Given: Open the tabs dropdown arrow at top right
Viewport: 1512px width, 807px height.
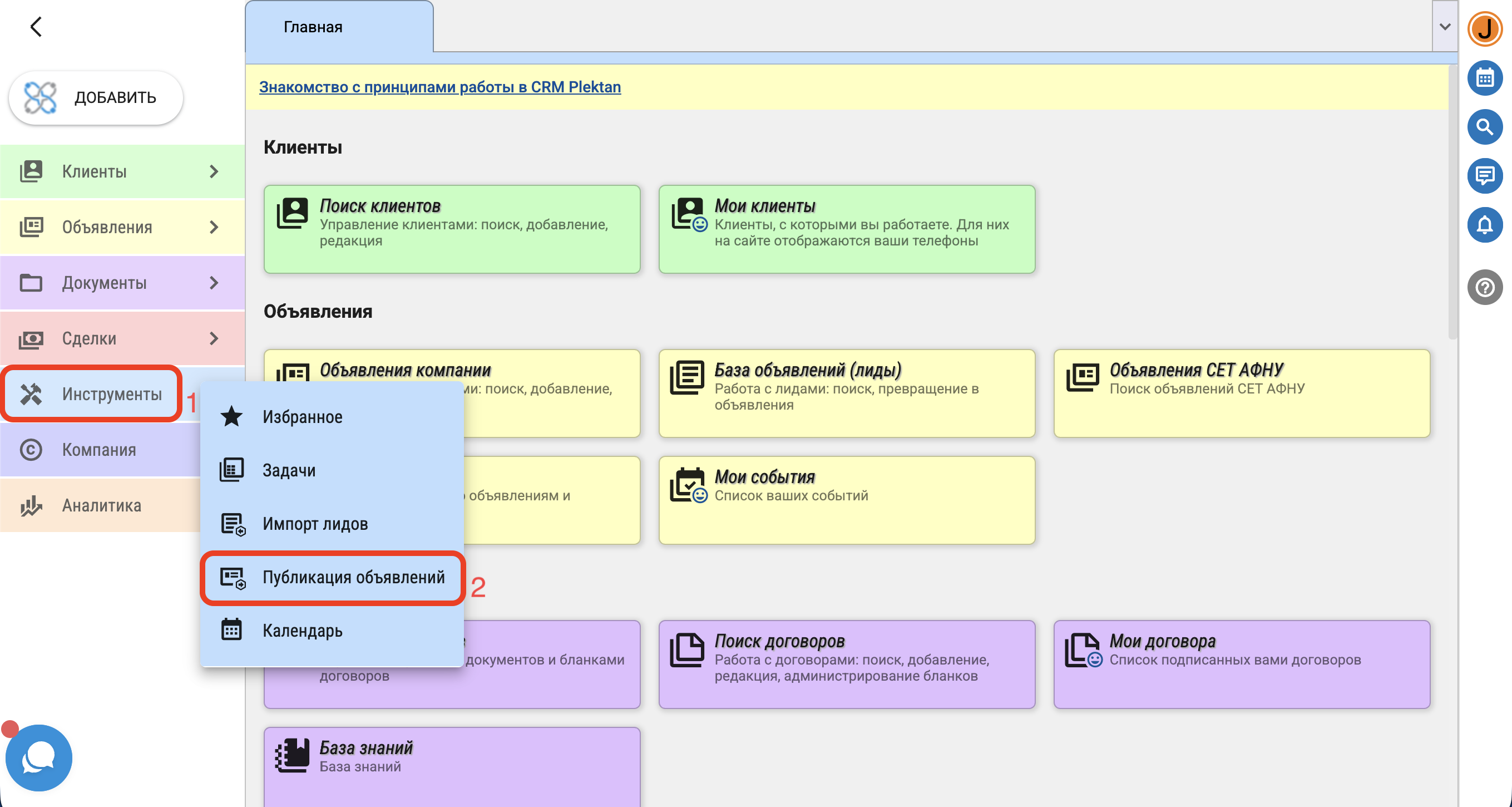Looking at the screenshot, I should click(x=1445, y=26).
